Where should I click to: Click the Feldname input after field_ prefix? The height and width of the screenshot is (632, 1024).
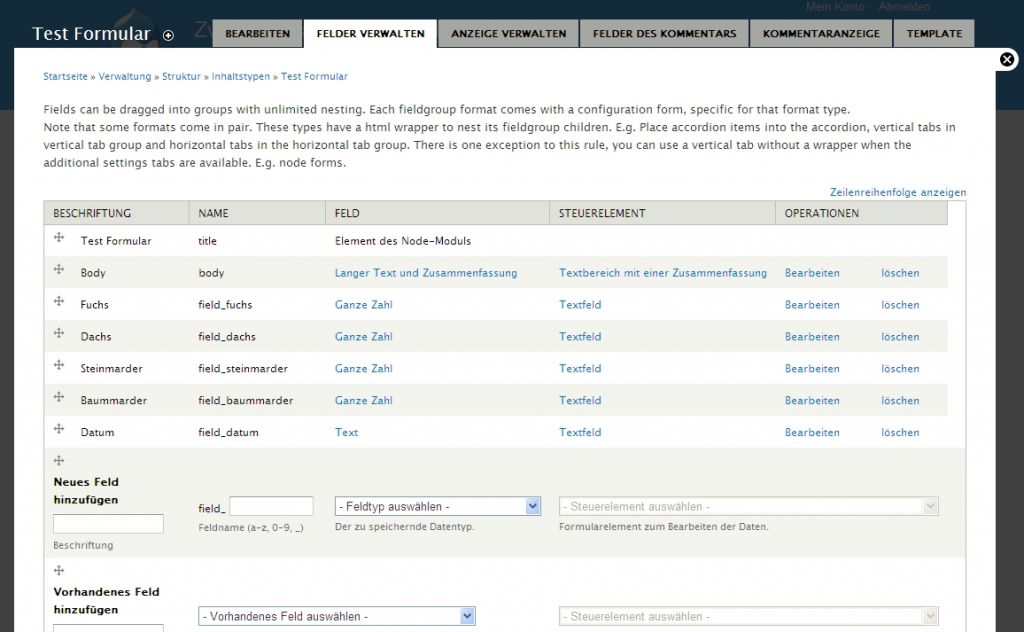[271, 507]
